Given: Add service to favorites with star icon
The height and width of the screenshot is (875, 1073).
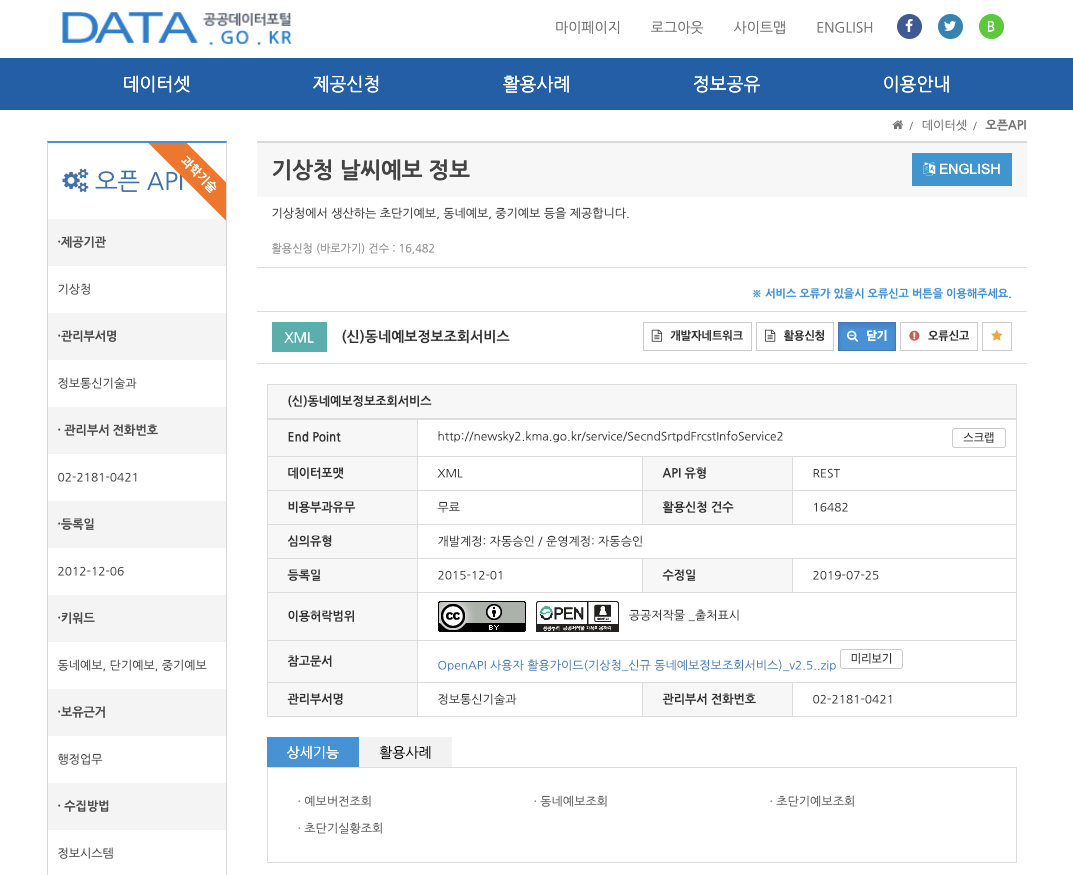Looking at the screenshot, I should pyautogui.click(x=996, y=336).
